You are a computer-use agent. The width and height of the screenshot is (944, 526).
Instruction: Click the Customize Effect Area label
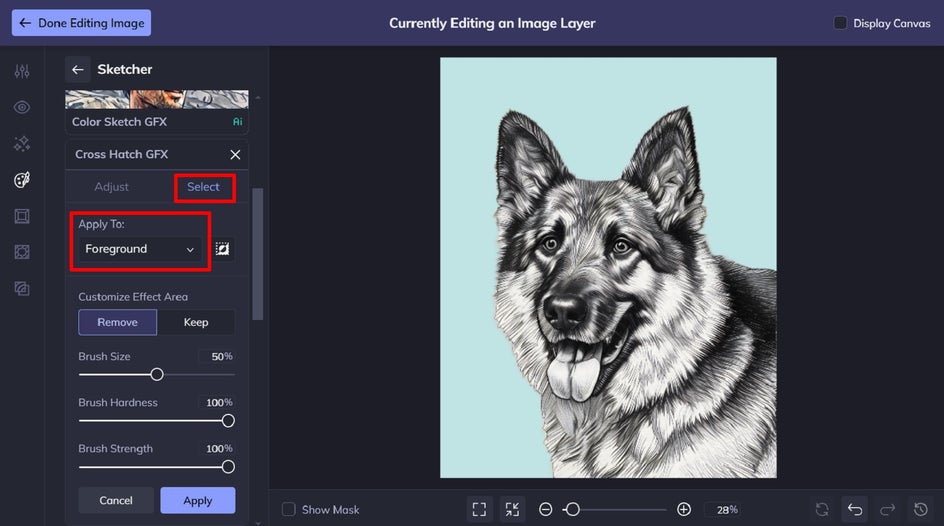(133, 297)
